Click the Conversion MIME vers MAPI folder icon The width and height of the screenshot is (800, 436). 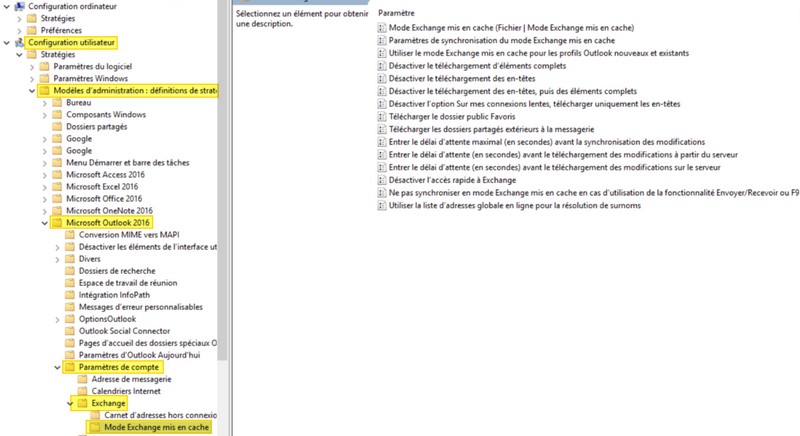click(x=70, y=235)
